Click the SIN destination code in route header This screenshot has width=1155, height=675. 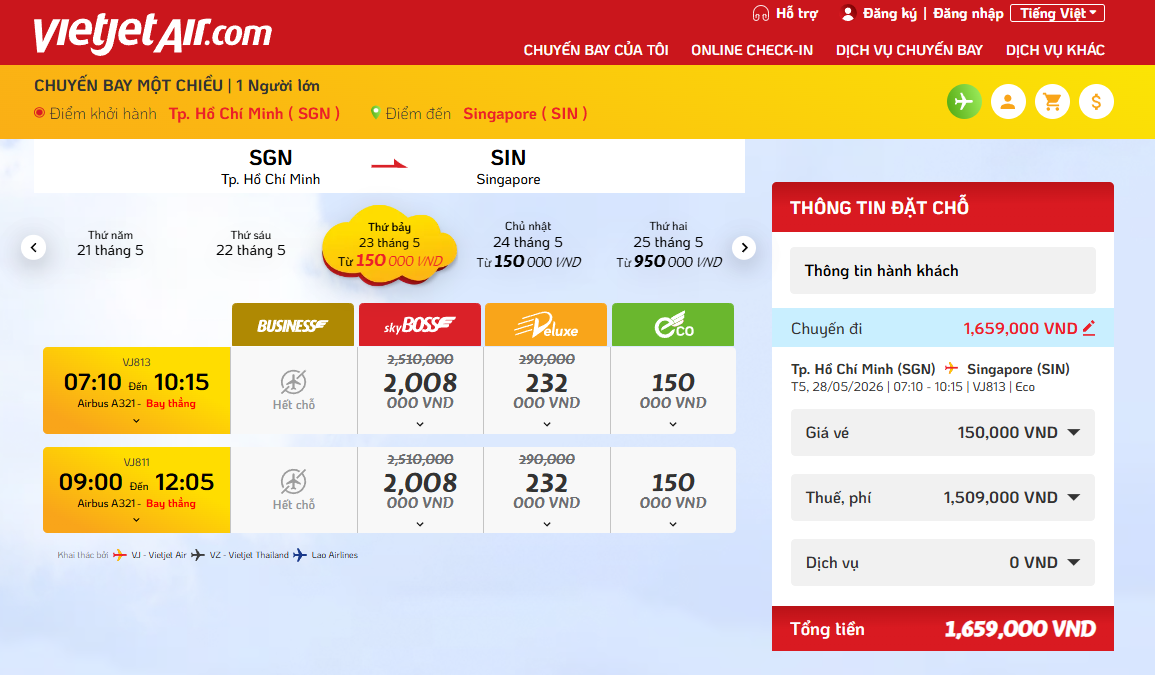click(x=508, y=158)
